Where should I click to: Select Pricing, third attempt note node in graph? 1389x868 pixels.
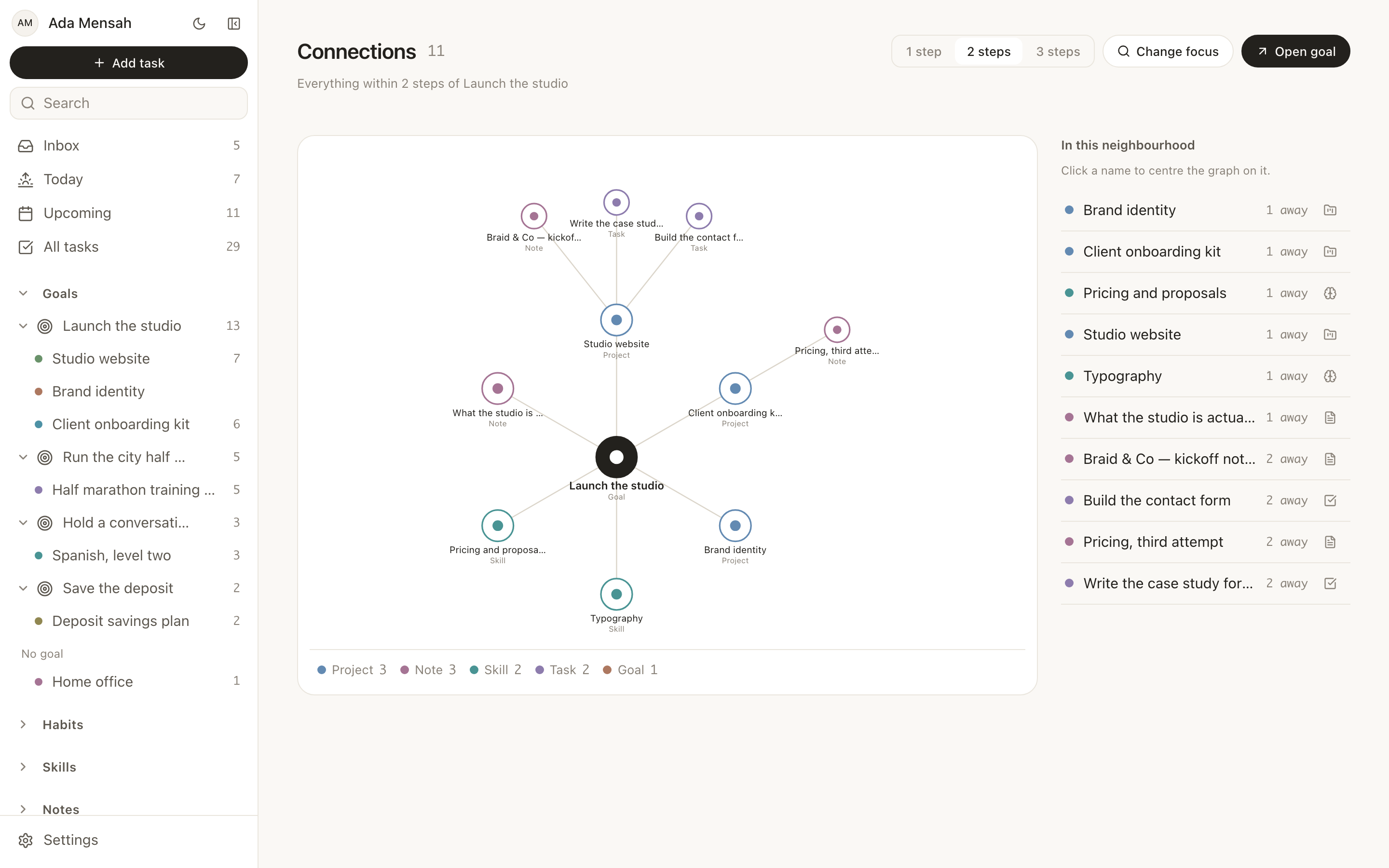(x=837, y=329)
